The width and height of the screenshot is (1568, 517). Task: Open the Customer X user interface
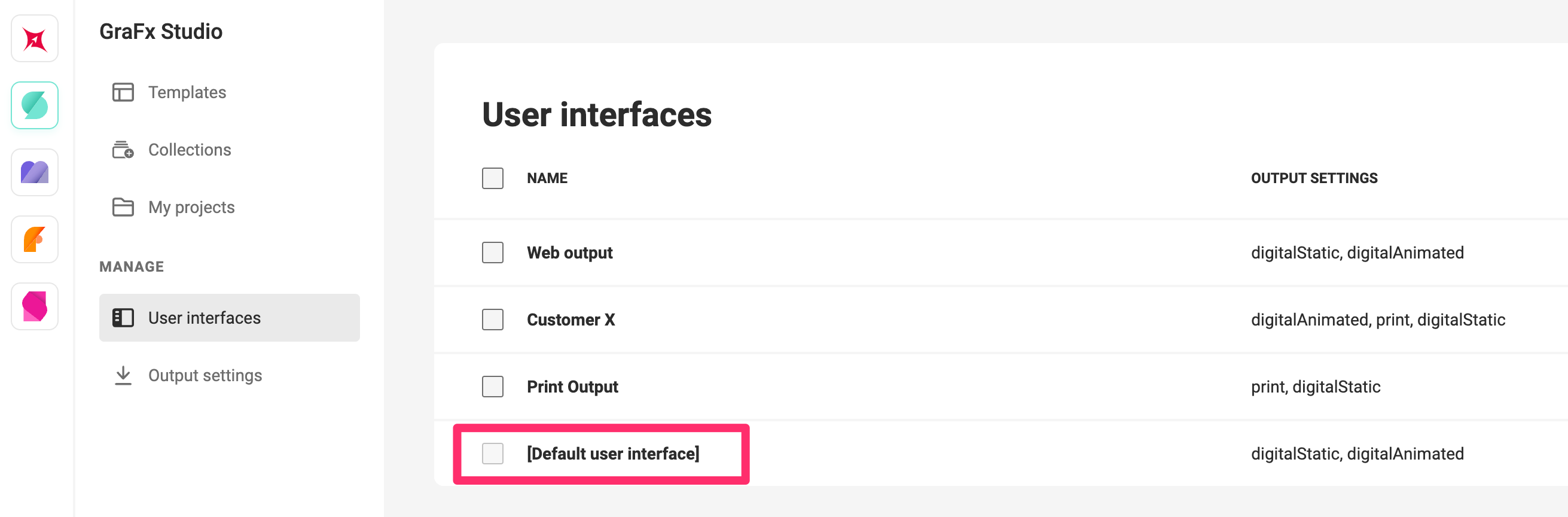(x=571, y=320)
